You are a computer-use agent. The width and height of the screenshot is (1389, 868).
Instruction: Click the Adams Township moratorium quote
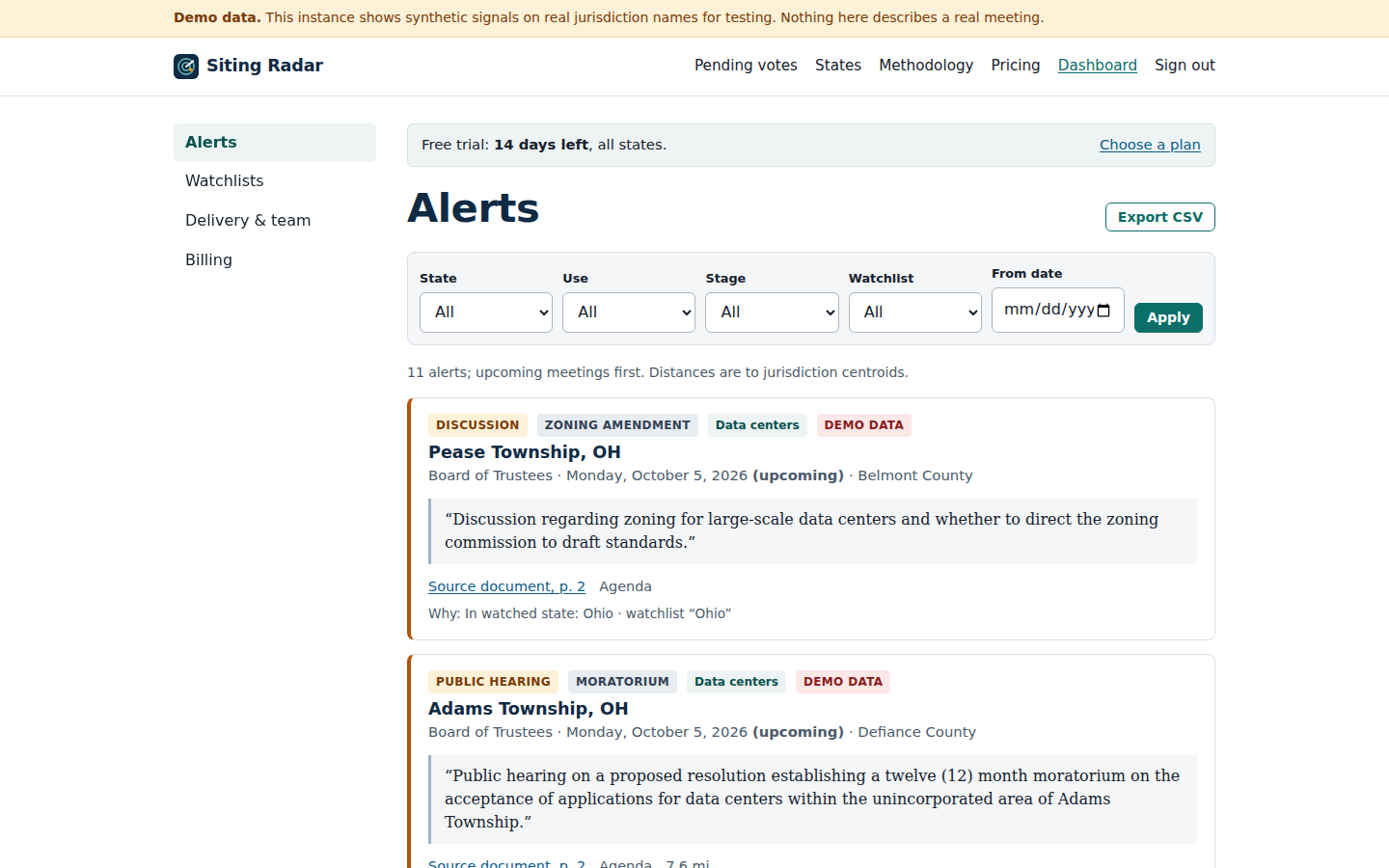click(x=813, y=800)
